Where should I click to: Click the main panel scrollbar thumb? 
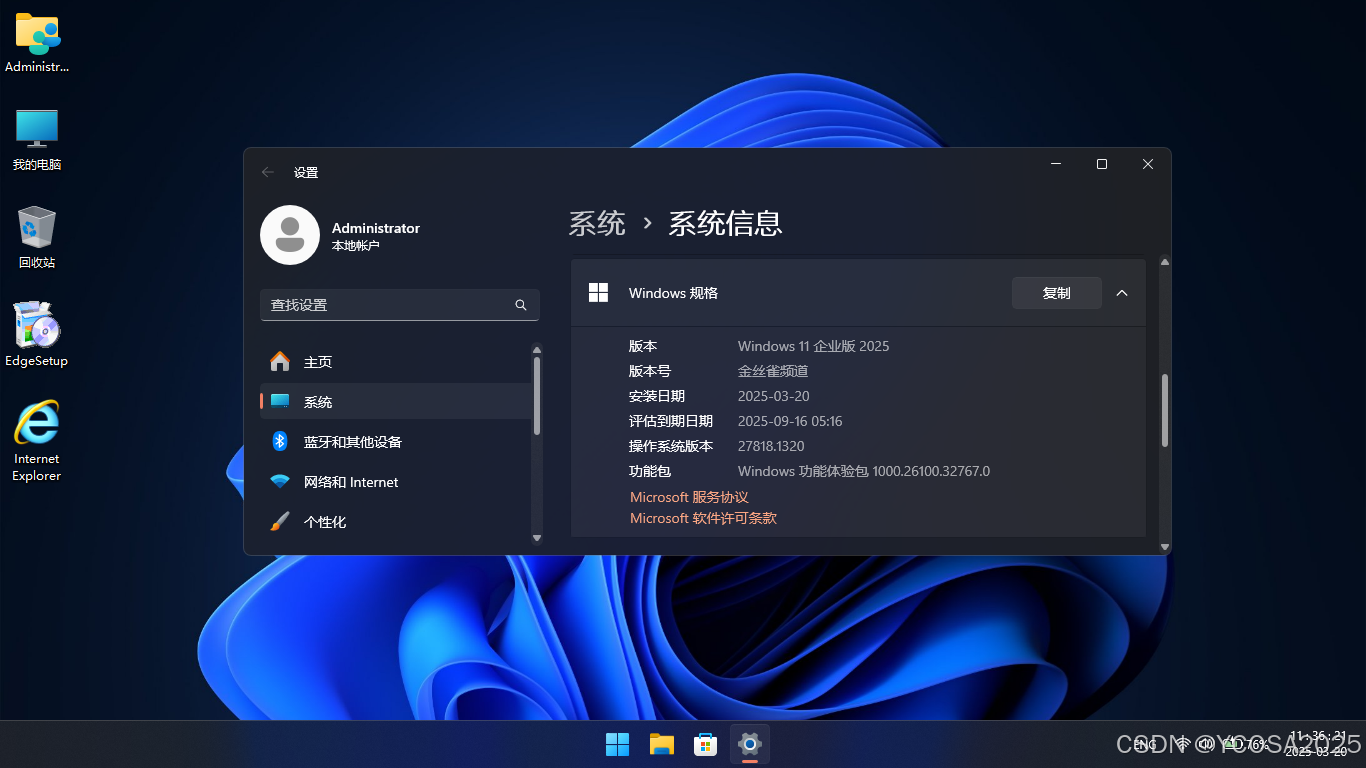click(x=1164, y=410)
